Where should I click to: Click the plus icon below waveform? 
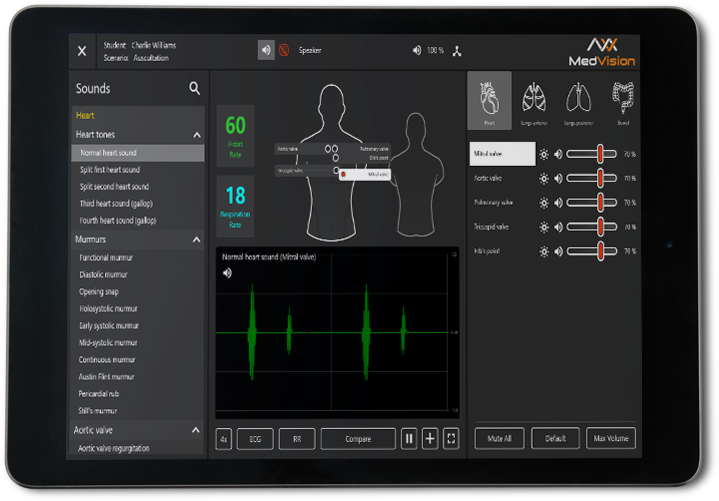[430, 438]
